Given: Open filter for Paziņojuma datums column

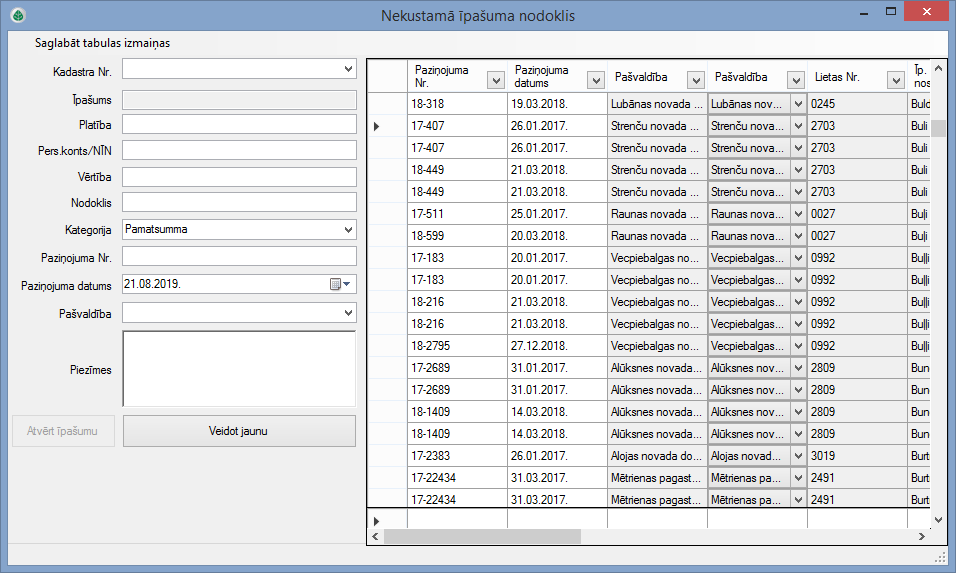Looking at the screenshot, I should click(x=596, y=80).
